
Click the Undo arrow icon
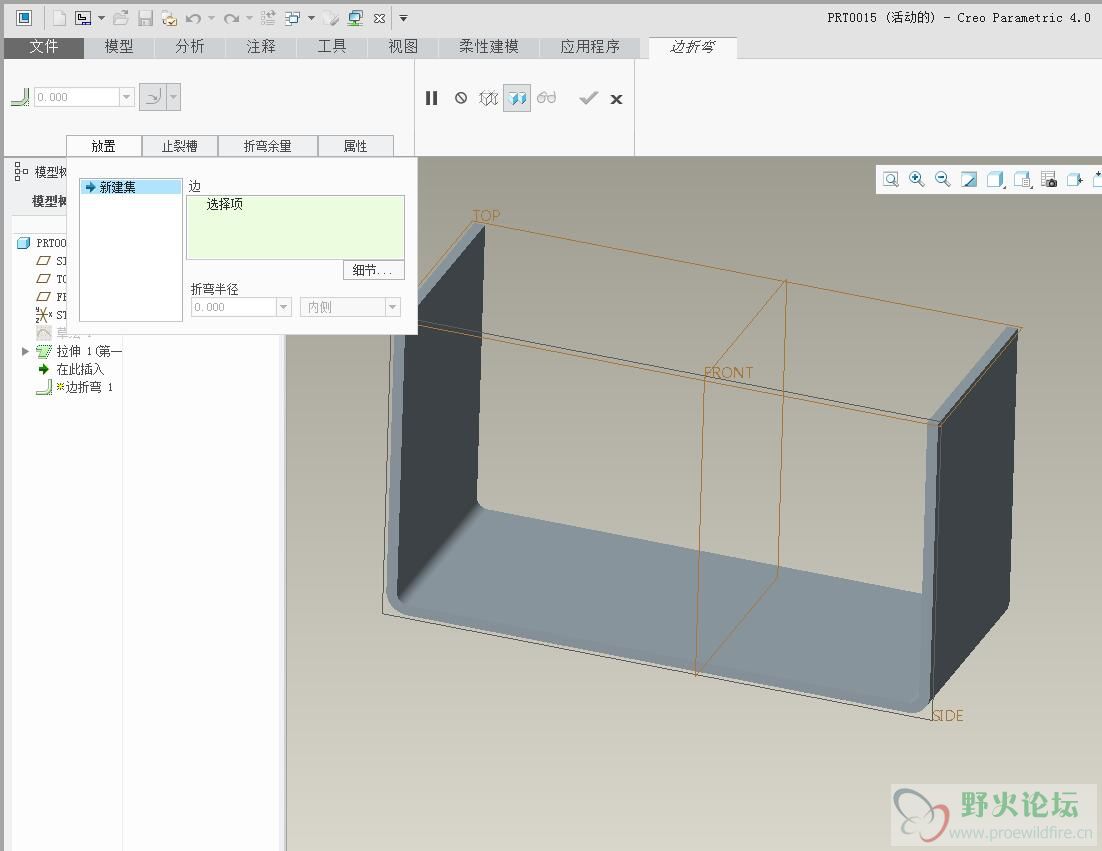pyautogui.click(x=193, y=18)
